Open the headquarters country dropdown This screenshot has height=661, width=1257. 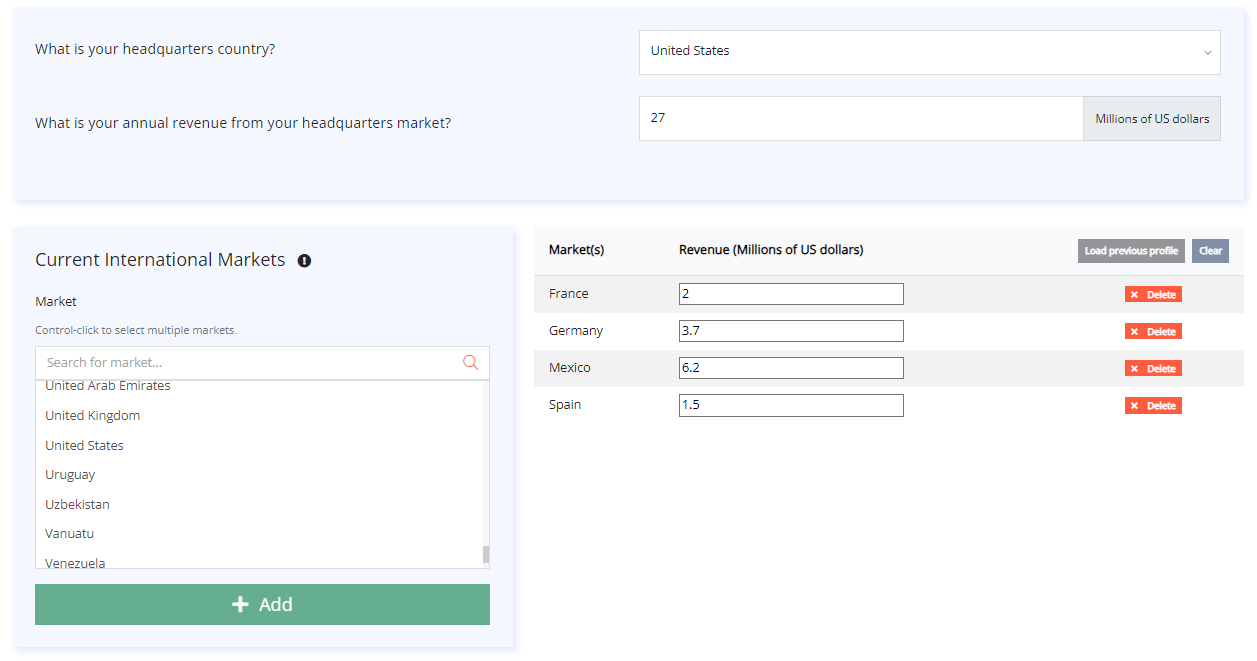click(929, 52)
